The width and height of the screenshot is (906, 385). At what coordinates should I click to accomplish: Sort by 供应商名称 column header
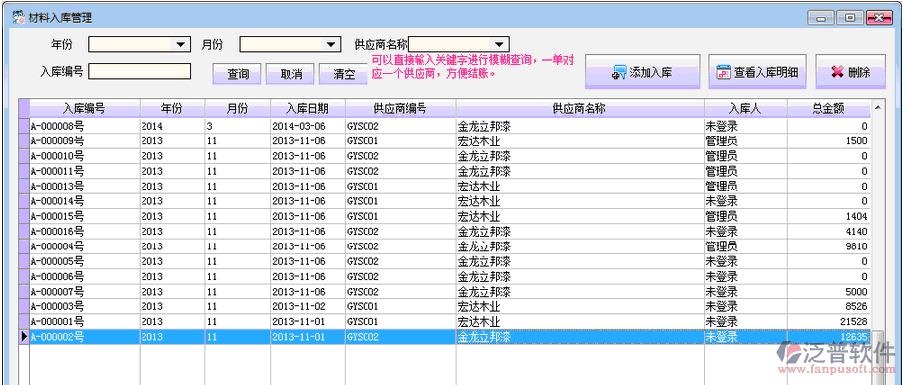580,108
